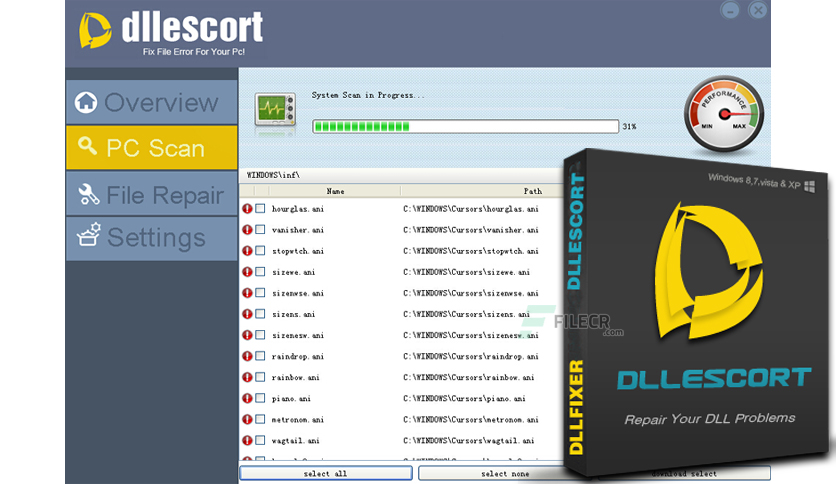Viewport: 836px width, 484px height.
Task: Click the error icon beside sizewe.ani
Action: [x=247, y=271]
